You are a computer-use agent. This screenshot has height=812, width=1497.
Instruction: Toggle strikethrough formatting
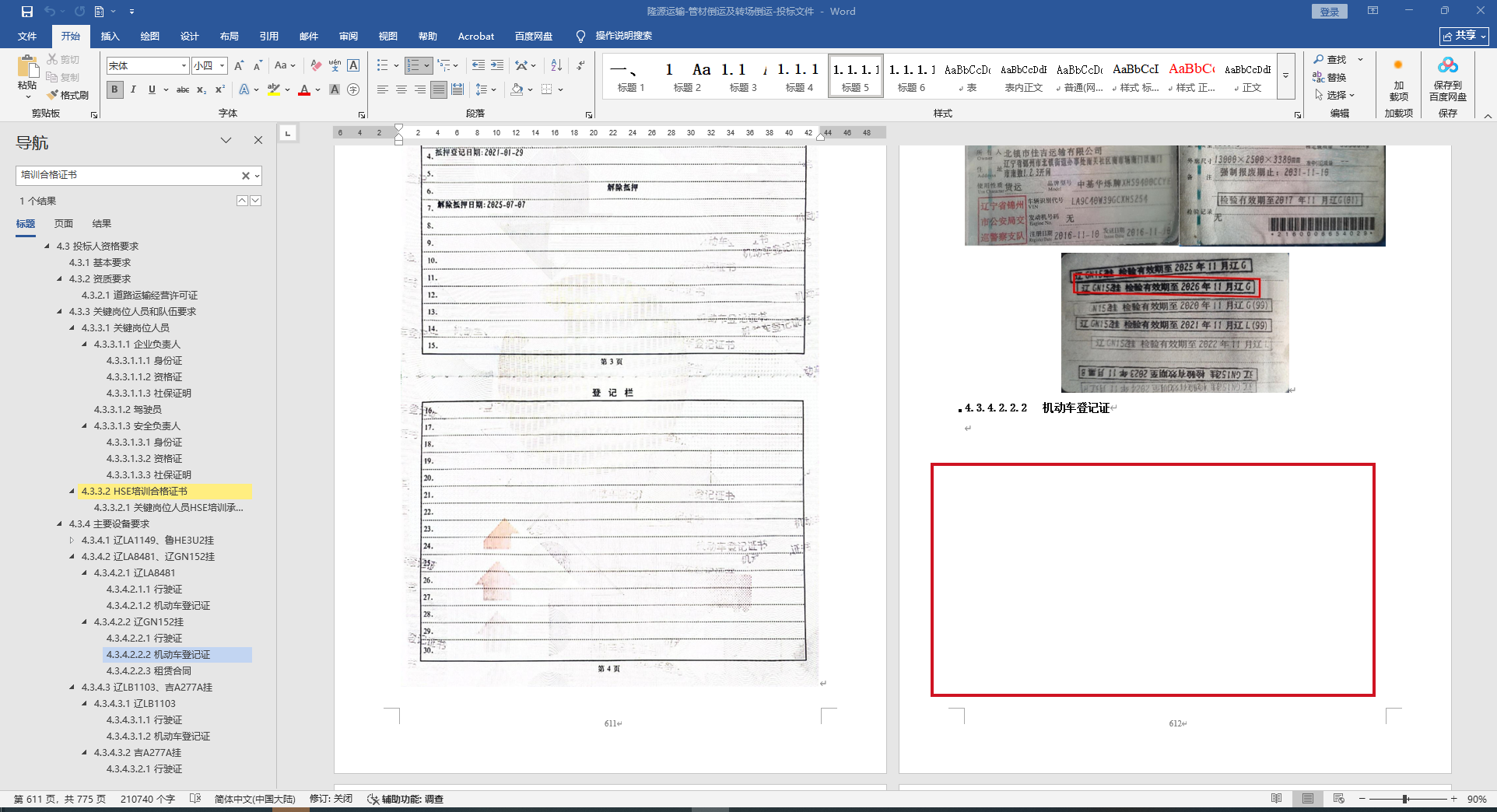[183, 89]
